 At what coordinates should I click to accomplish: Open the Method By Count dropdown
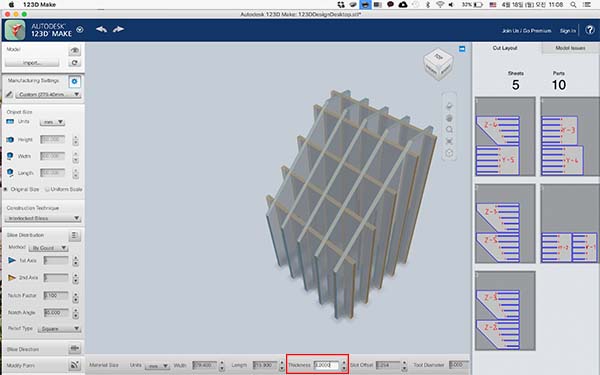coord(49,248)
